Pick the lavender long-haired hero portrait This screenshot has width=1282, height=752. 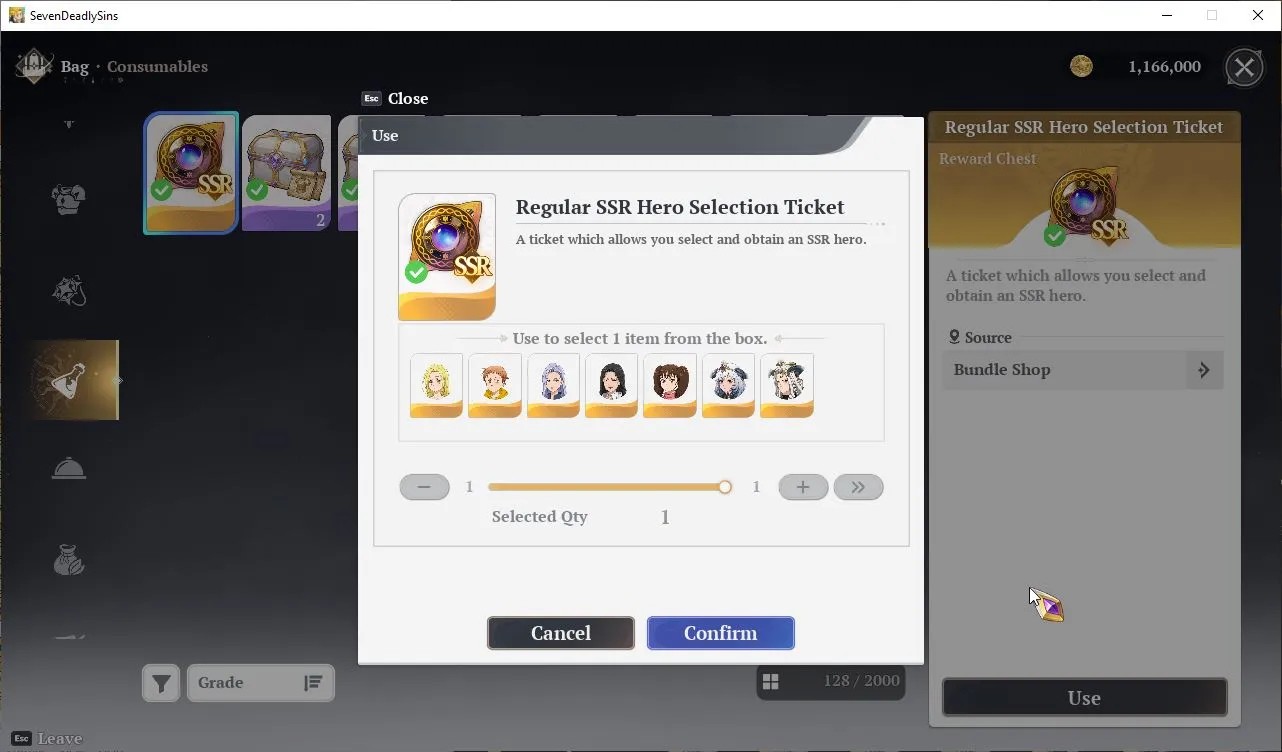(x=553, y=385)
